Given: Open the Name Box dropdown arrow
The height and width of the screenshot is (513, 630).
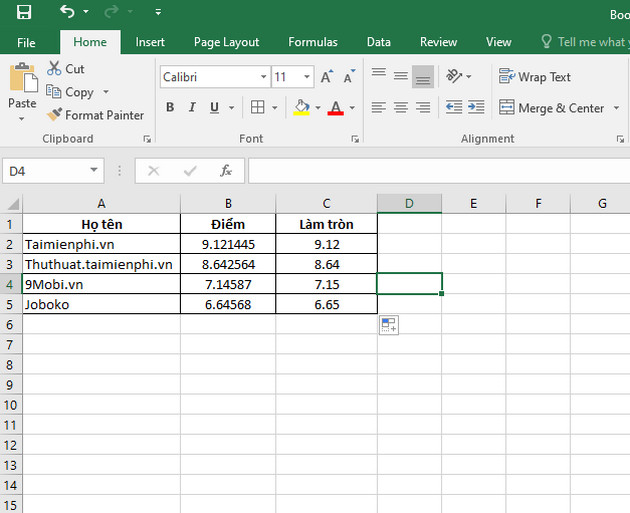Looking at the screenshot, I should [94, 170].
